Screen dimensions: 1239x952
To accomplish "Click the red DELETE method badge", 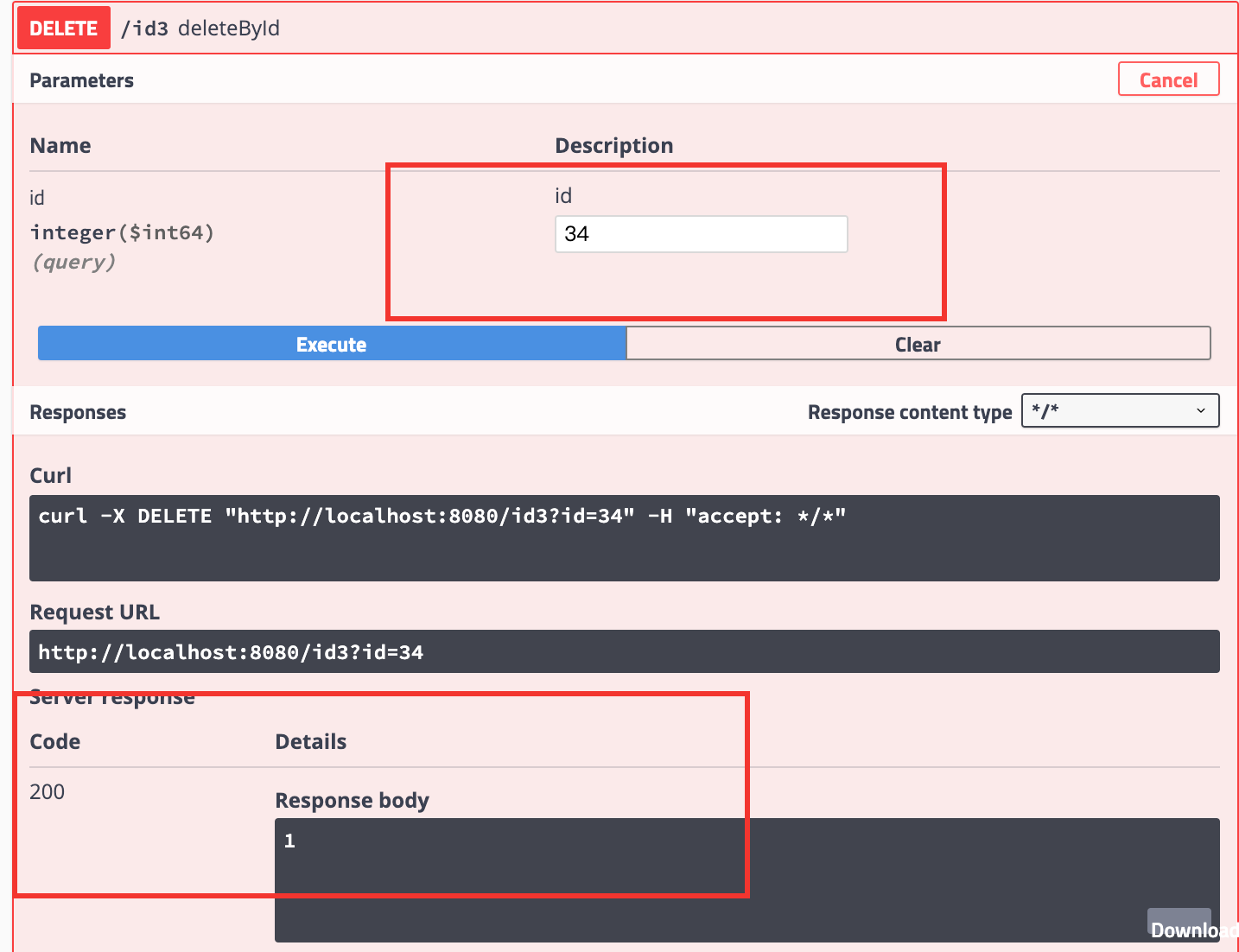I will 63,29.
